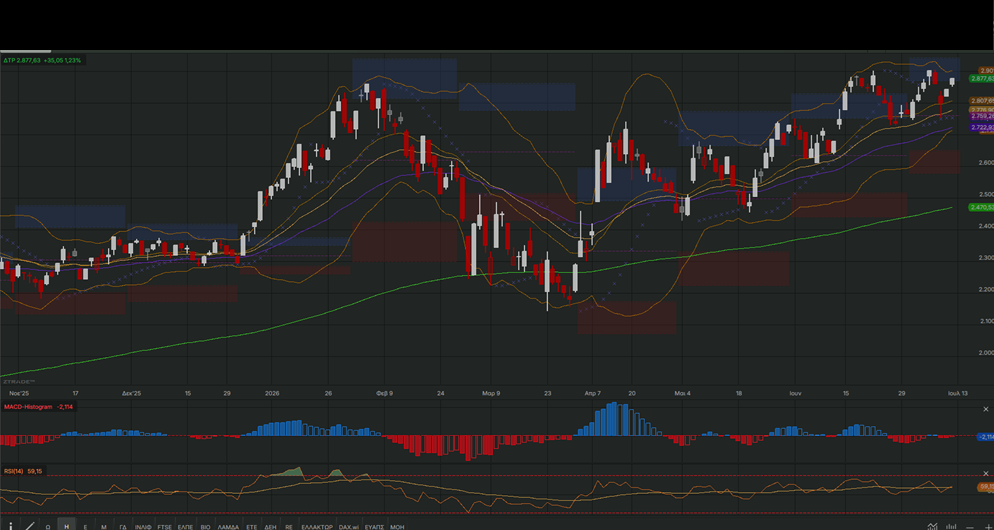Click the green 2.877,63 last price tag
This screenshot has height=530, width=994.
click(x=982, y=79)
